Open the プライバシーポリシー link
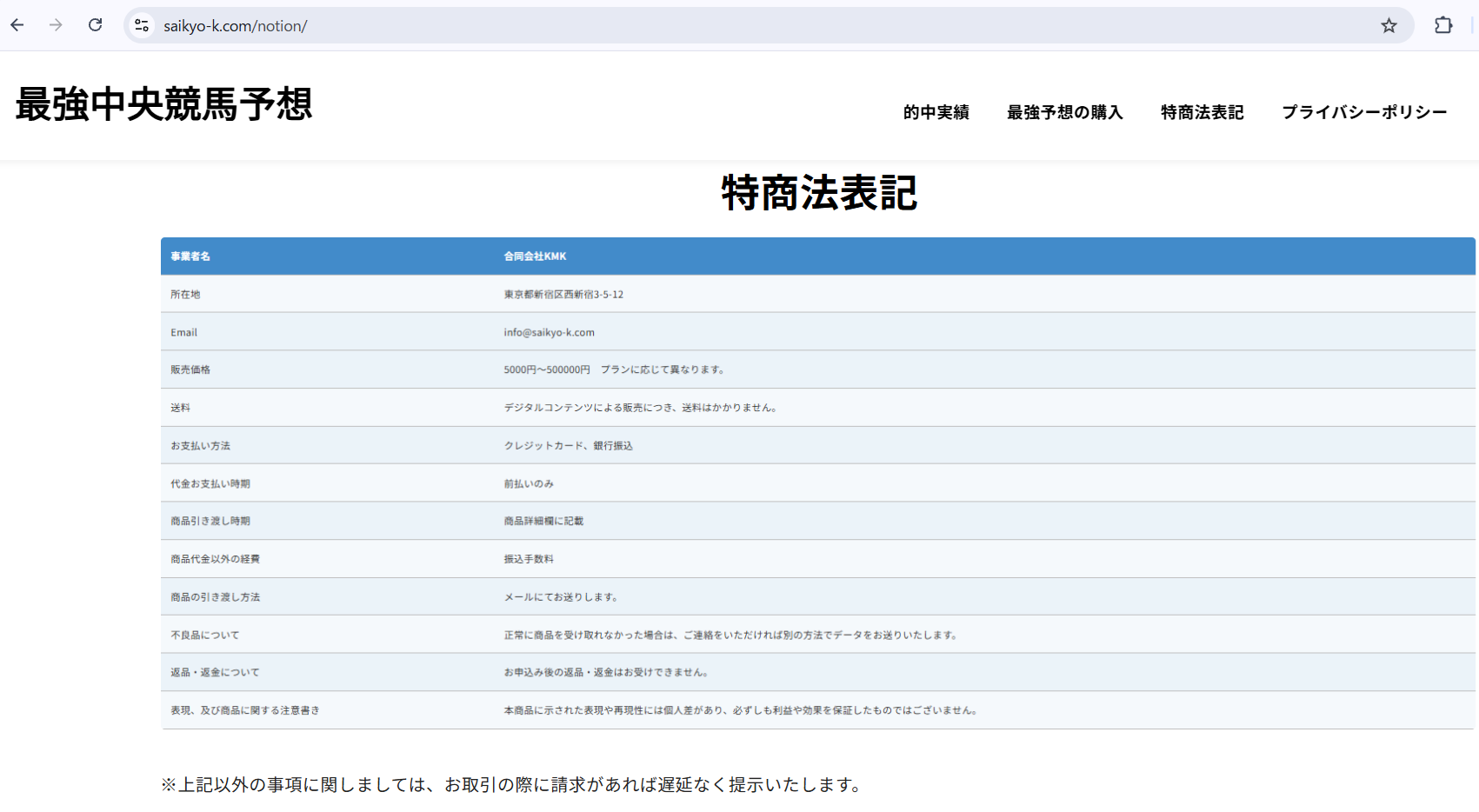1479x812 pixels. pos(1363,112)
